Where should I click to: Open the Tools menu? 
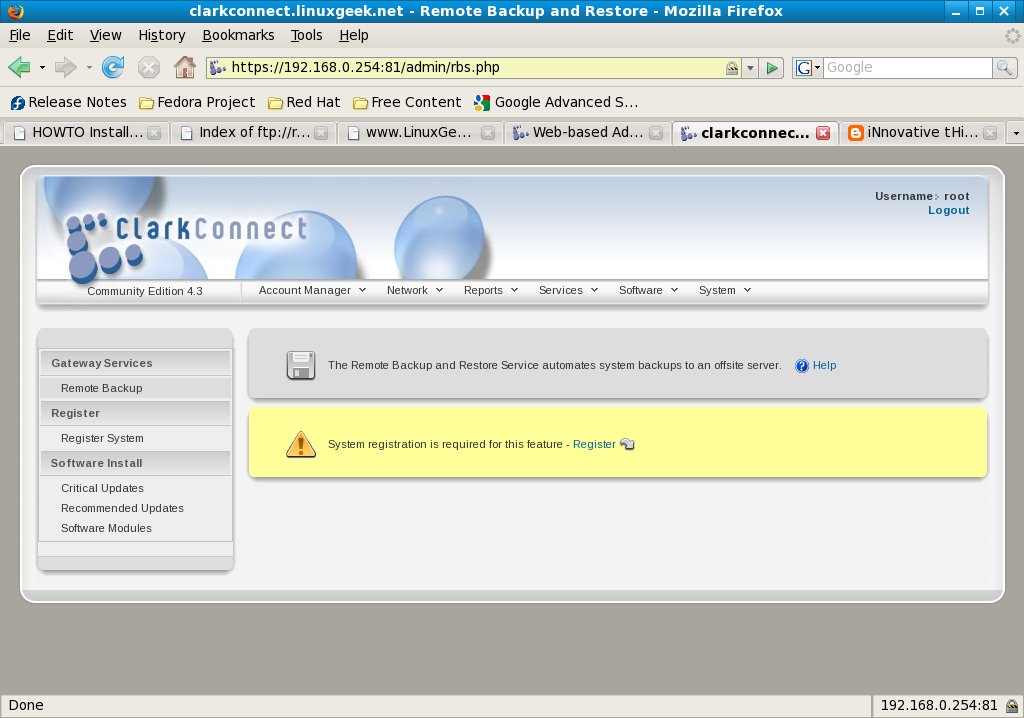coord(306,35)
